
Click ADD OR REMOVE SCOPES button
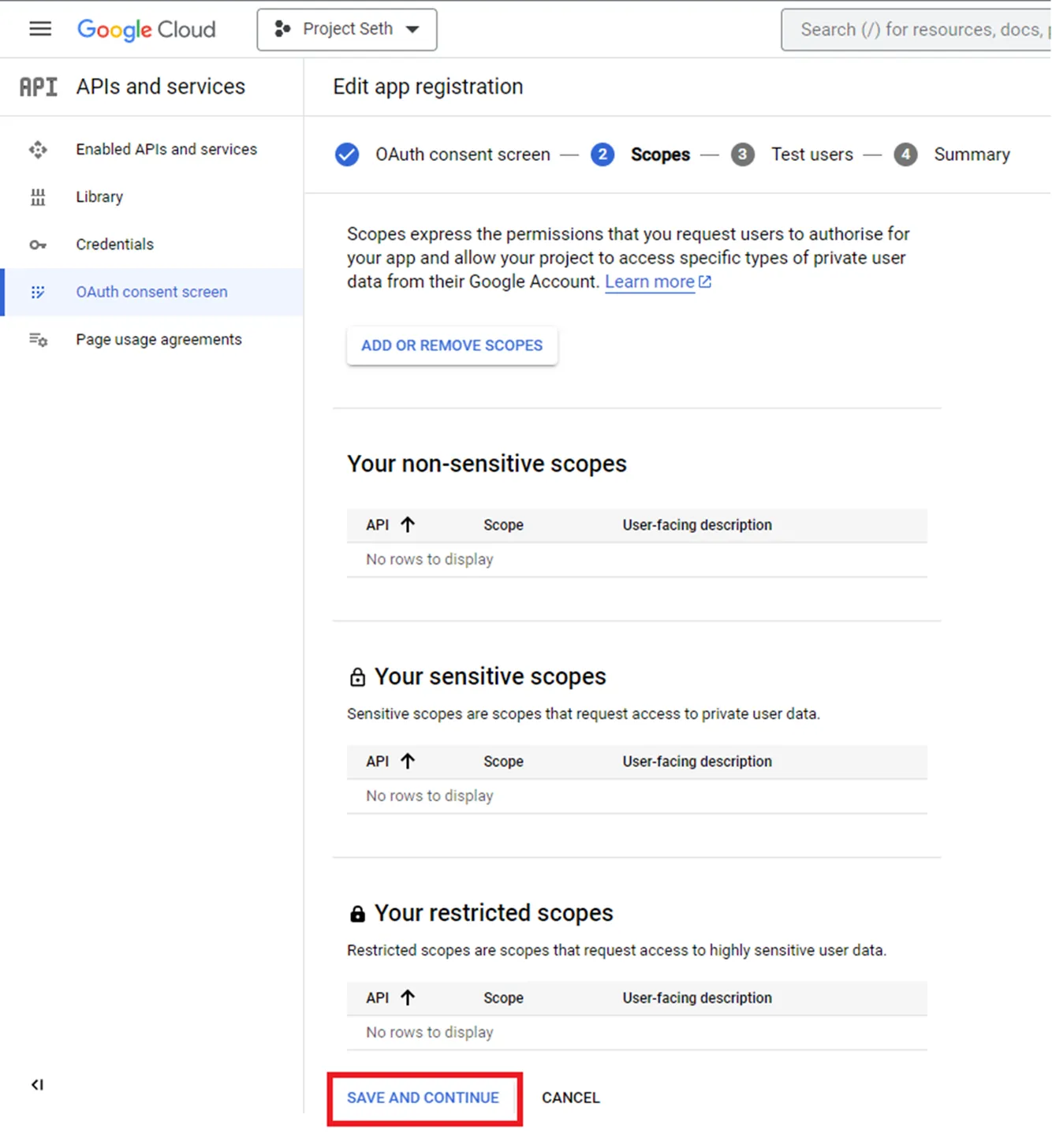(452, 345)
